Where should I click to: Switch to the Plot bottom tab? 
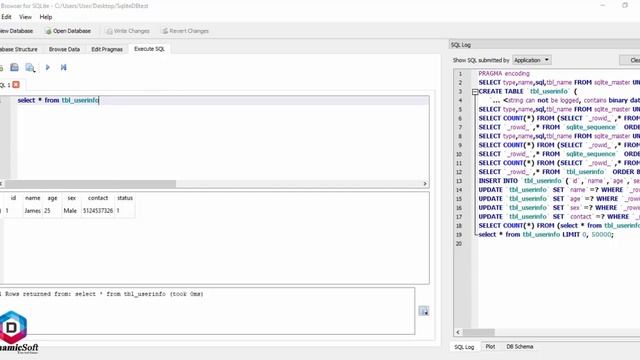[x=490, y=347]
